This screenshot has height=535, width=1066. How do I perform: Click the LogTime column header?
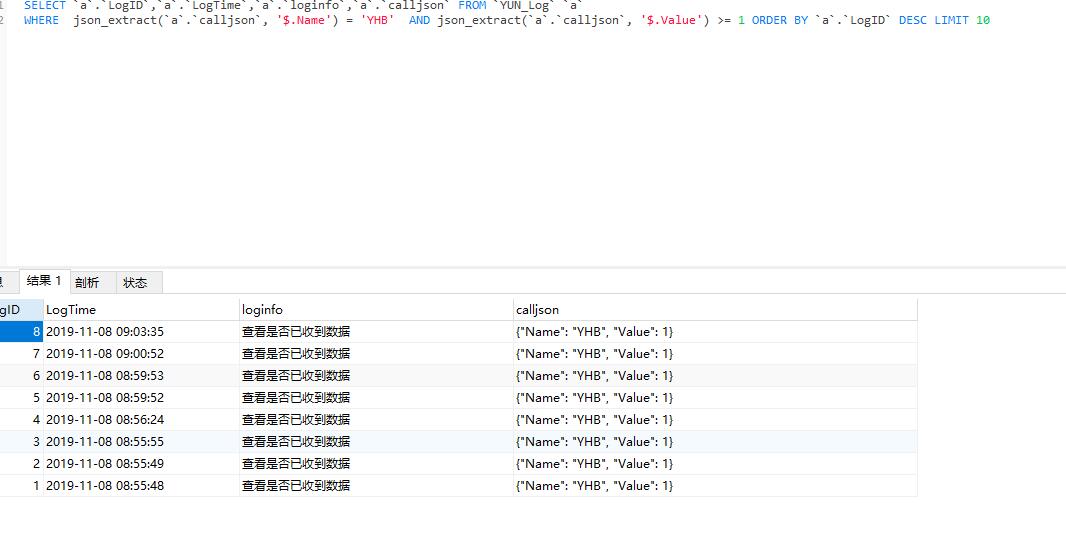click(x=71, y=310)
